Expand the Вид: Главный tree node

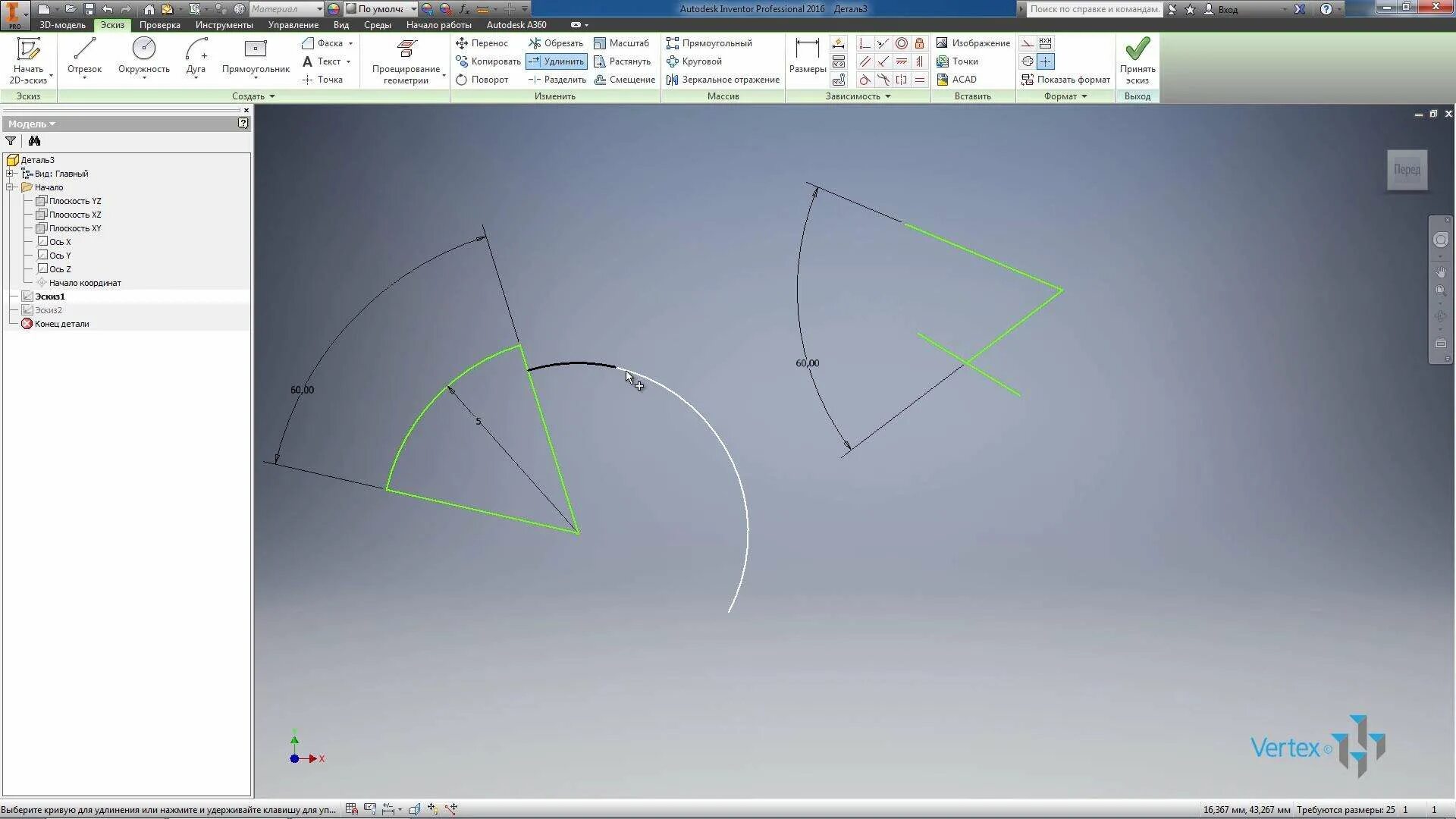11,173
